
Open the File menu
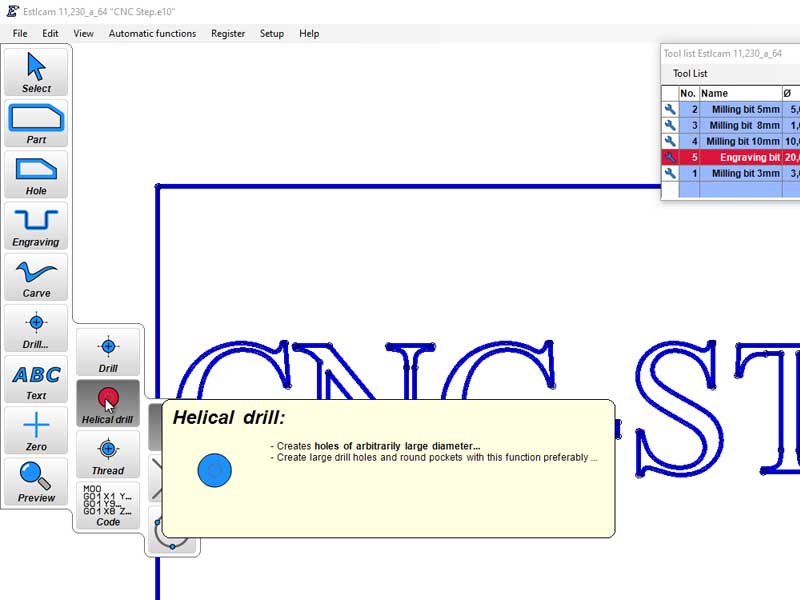(x=20, y=33)
